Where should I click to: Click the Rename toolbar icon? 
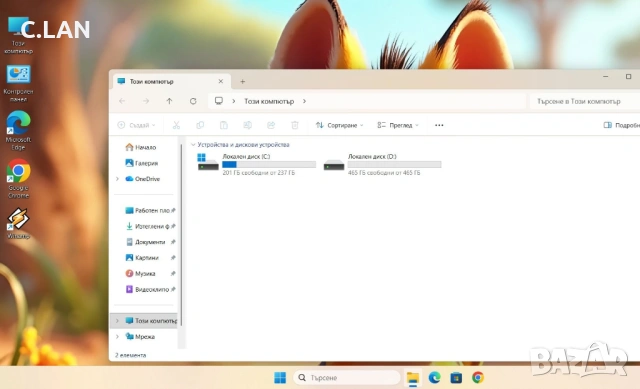pyautogui.click(x=247, y=125)
